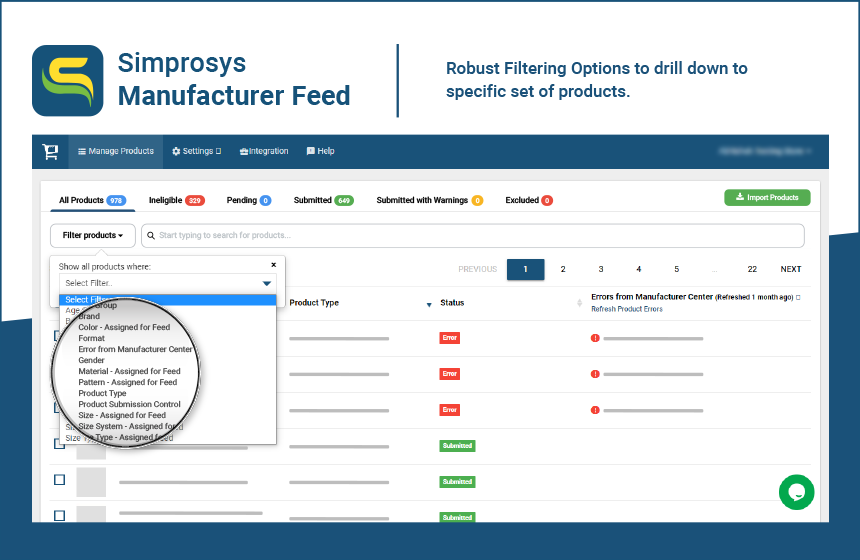Switch to Submitted with Warnings tab
Screen dimensions: 860x560
tap(429, 200)
